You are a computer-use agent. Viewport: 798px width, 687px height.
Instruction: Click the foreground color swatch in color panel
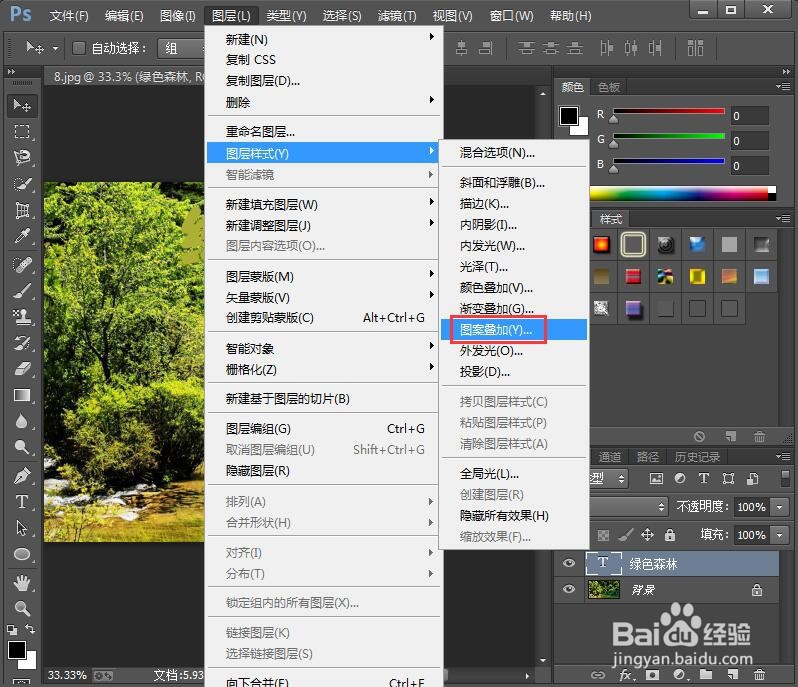(569, 116)
